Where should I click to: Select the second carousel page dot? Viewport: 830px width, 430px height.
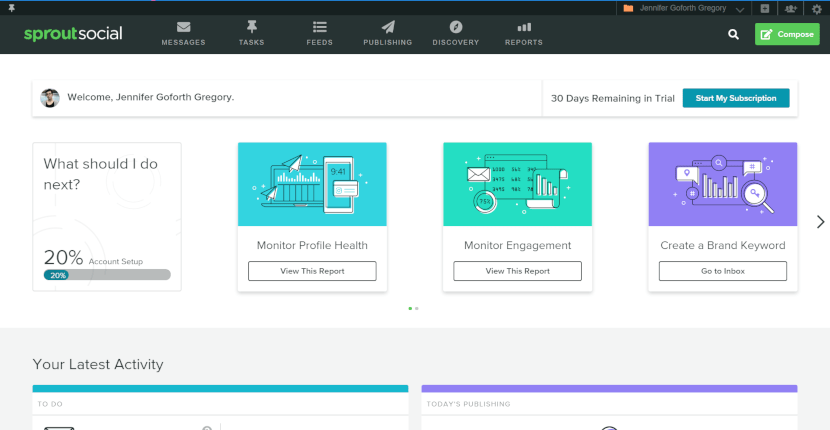(x=417, y=308)
